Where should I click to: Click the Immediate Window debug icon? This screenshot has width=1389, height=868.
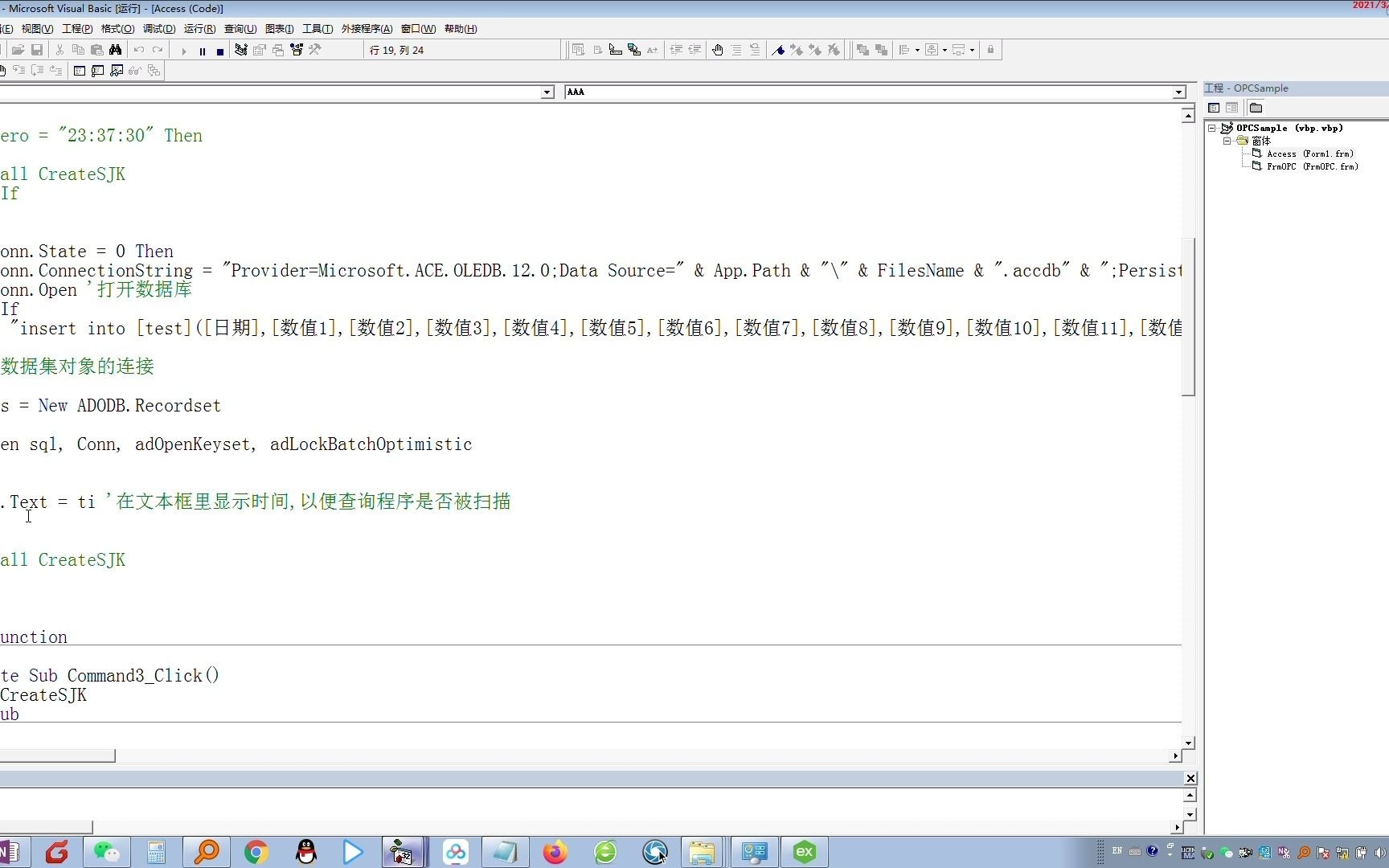tap(98, 71)
